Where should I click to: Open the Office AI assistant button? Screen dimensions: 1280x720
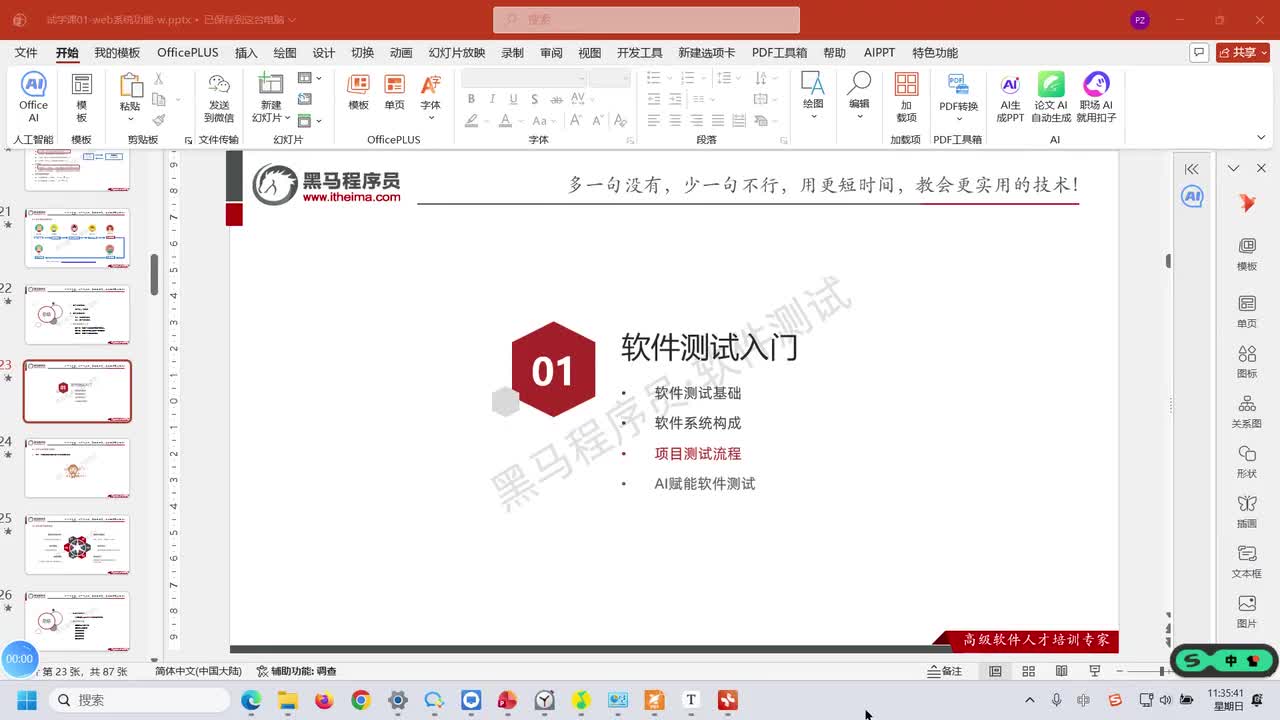pos(33,96)
